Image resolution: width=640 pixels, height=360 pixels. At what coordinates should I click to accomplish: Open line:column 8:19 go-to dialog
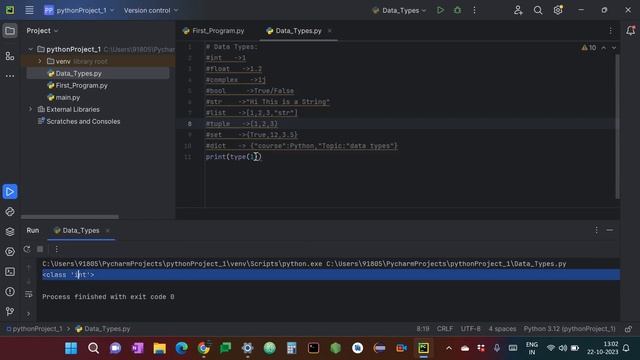422,329
